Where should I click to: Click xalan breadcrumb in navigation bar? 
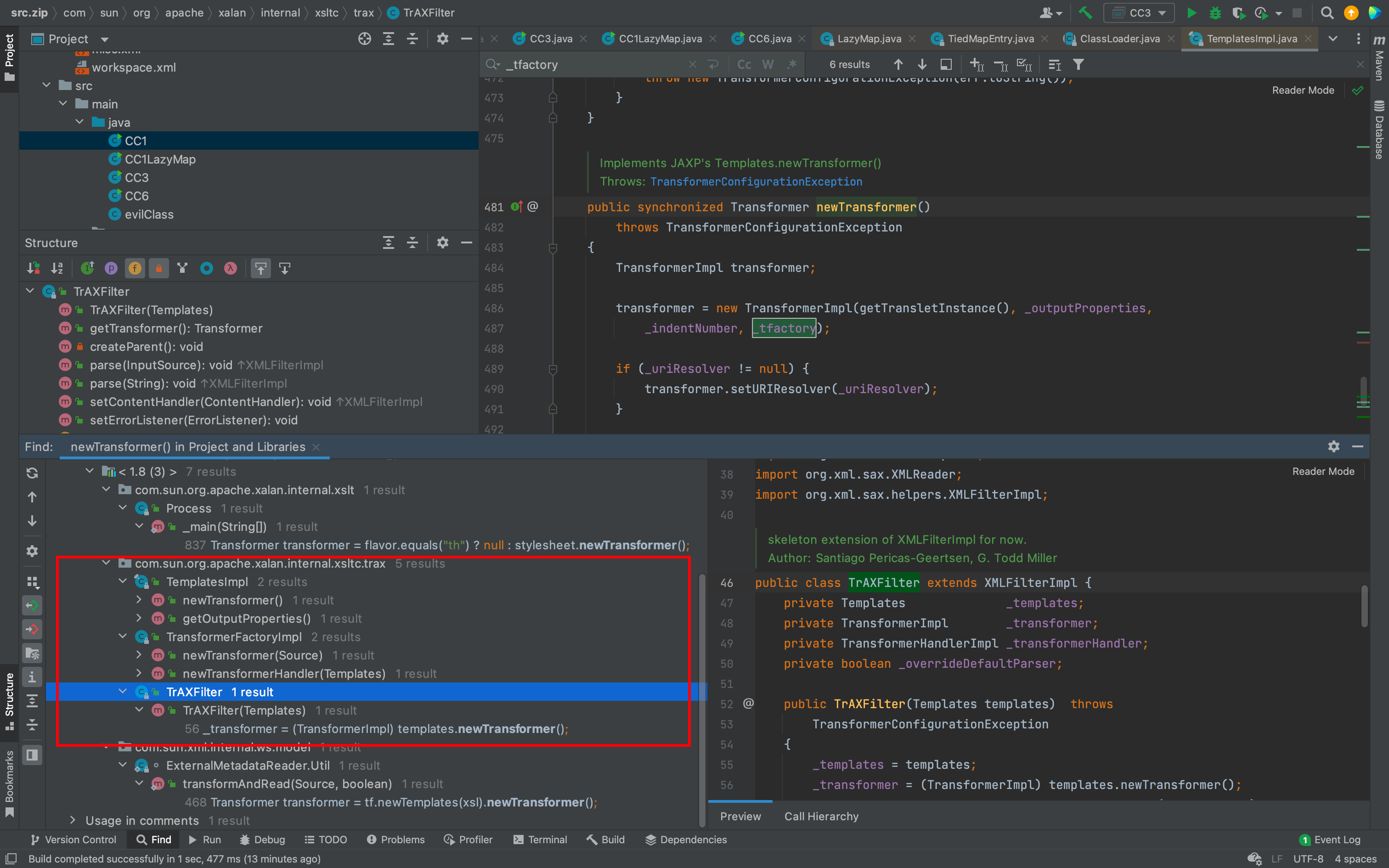coord(232,13)
